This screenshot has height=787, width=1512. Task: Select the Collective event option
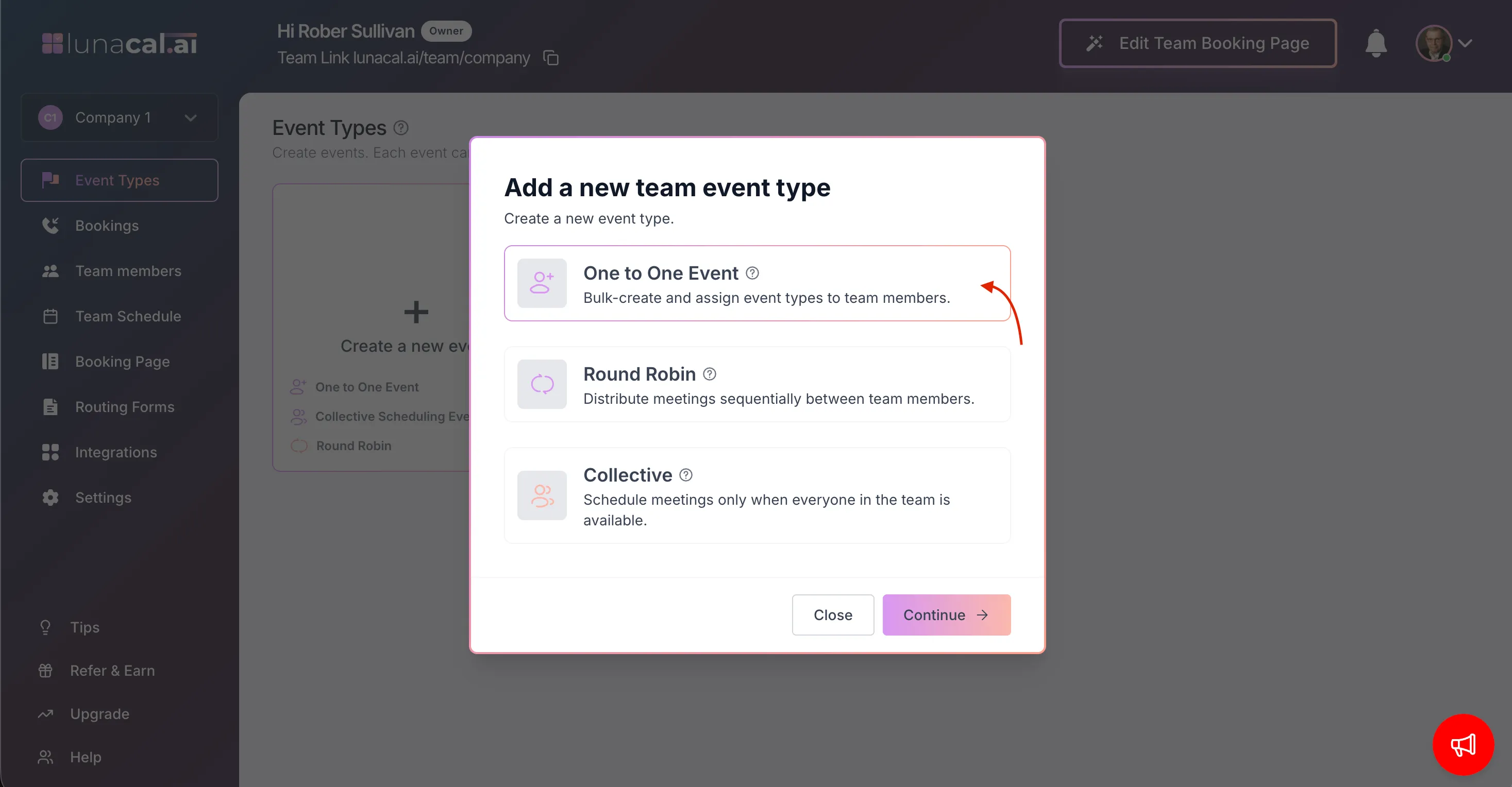point(757,495)
